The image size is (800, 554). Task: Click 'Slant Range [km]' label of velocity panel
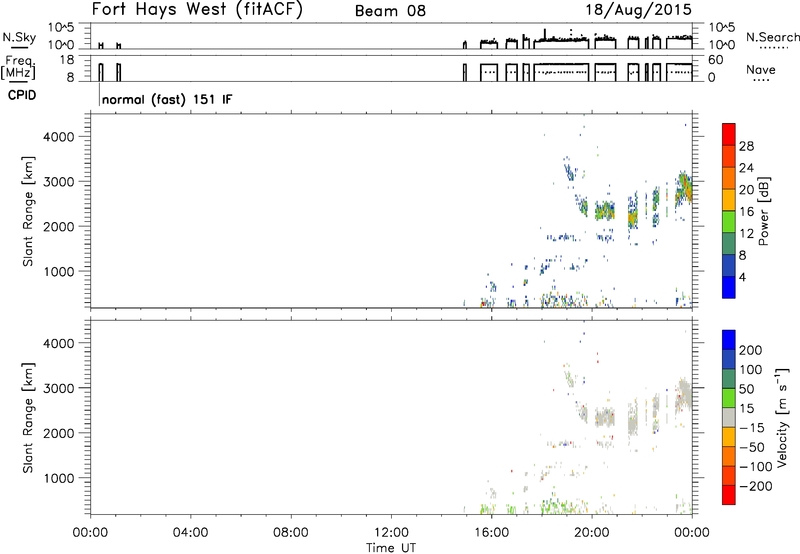(x=28, y=418)
